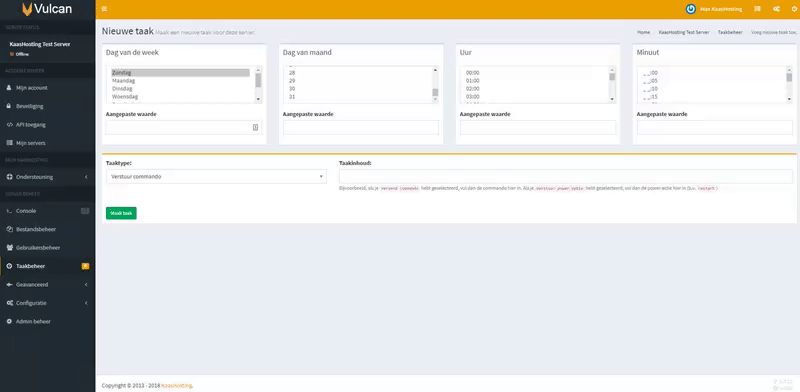The image size is (800, 392).
Task: Click up arrow of Minuut list scrollbar
Action: pos(789,70)
